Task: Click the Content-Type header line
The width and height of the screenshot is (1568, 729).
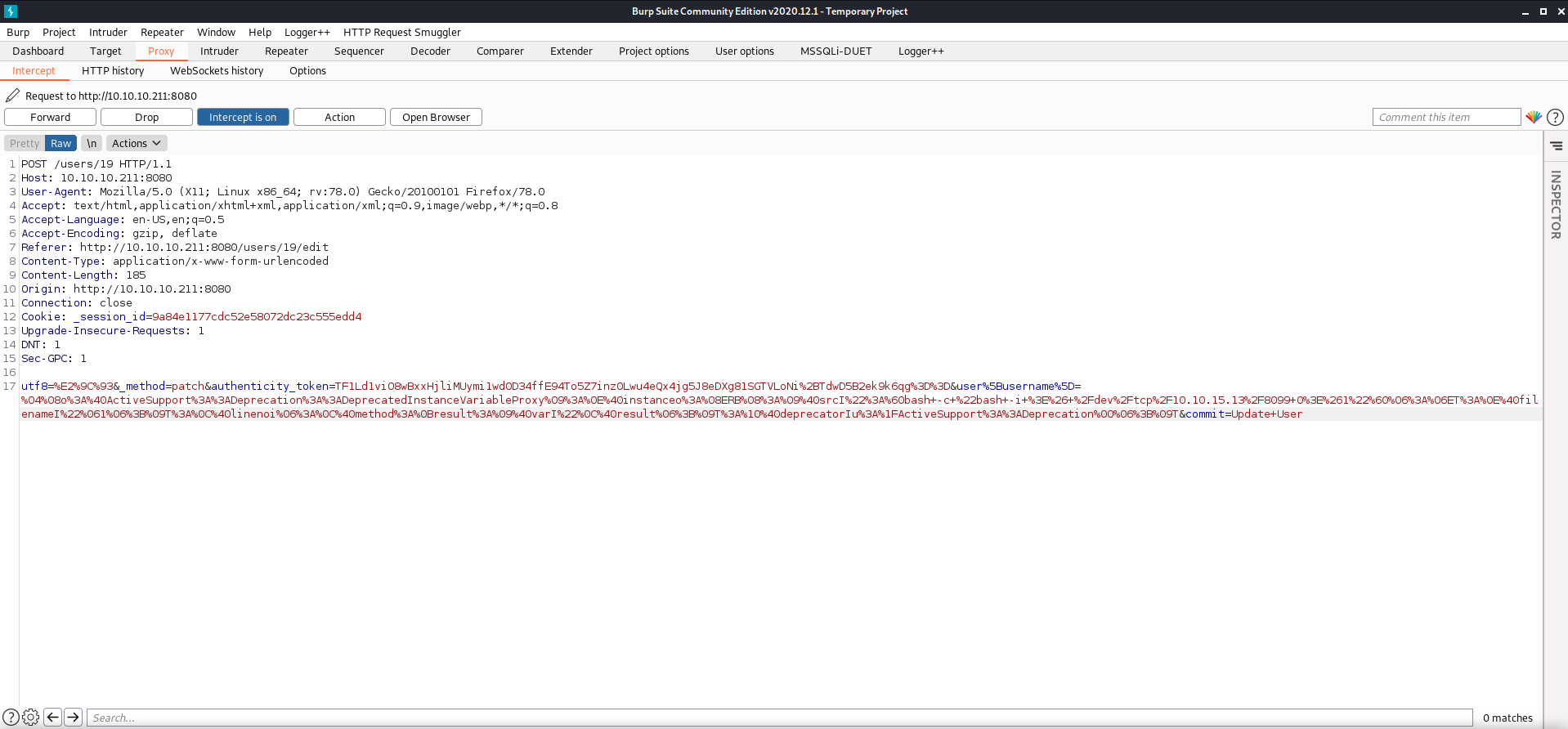Action: [x=175, y=262]
